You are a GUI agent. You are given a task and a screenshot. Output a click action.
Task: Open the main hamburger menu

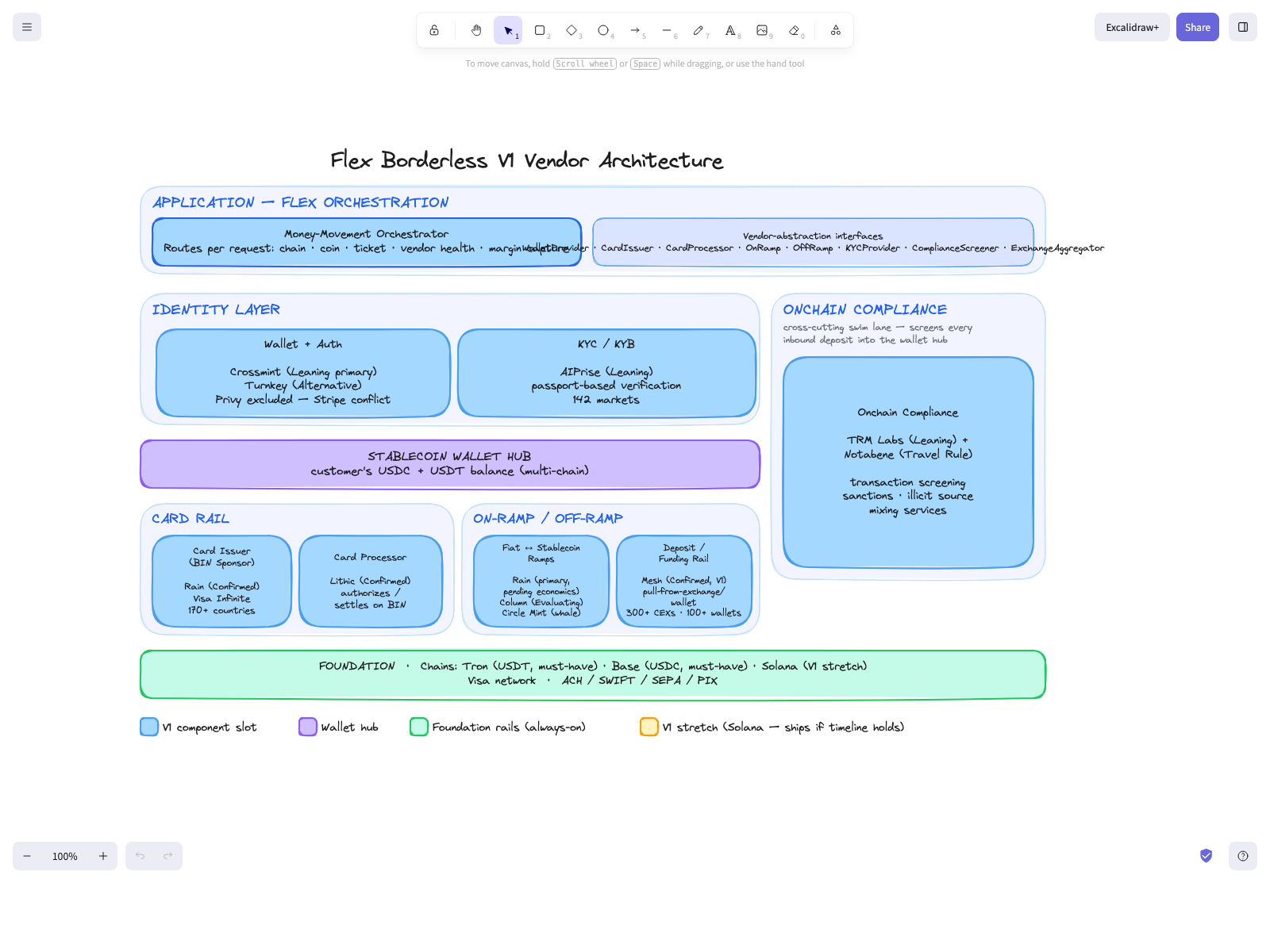pyautogui.click(x=27, y=27)
